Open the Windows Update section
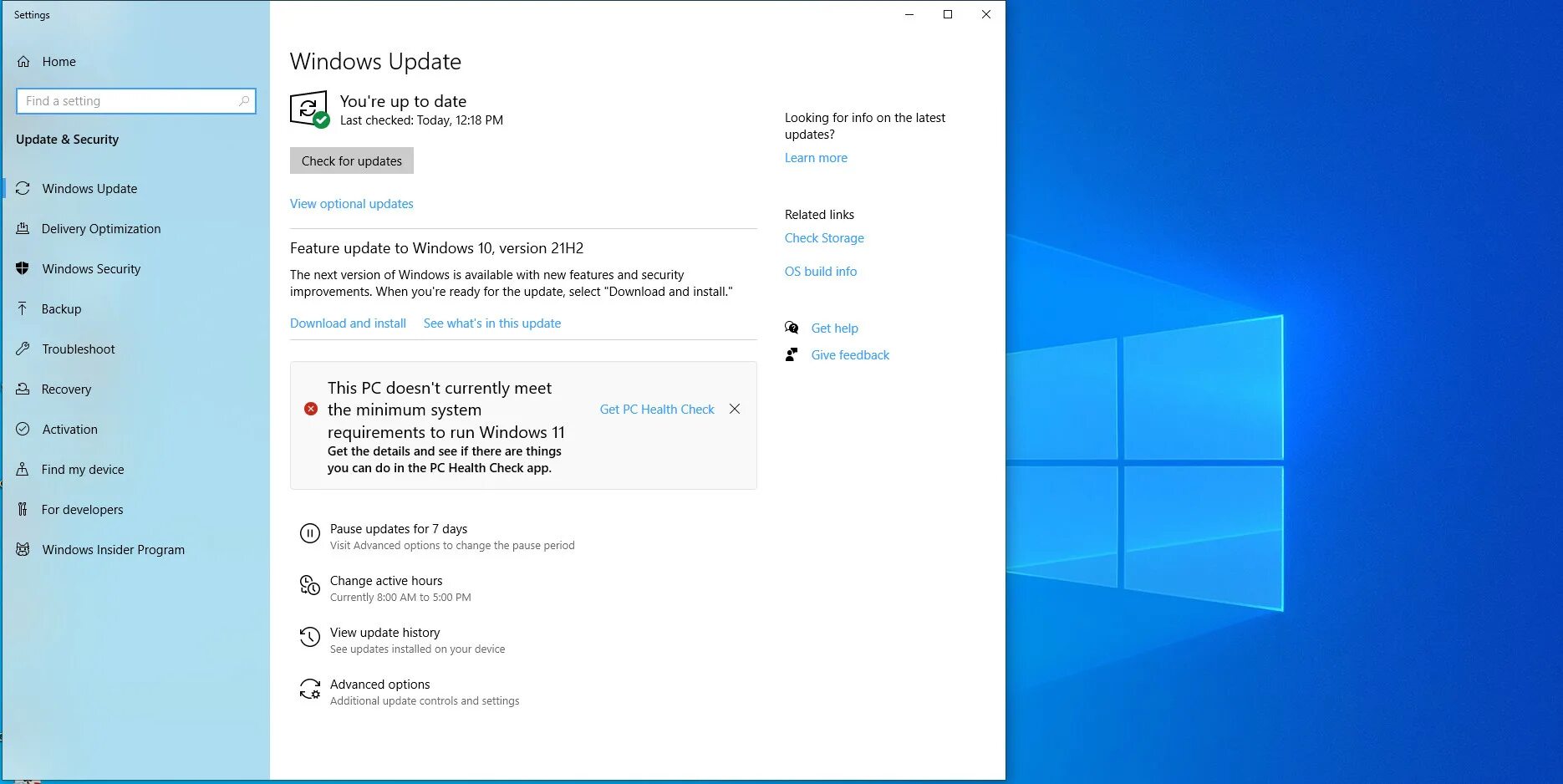This screenshot has width=1563, height=784. click(x=89, y=189)
